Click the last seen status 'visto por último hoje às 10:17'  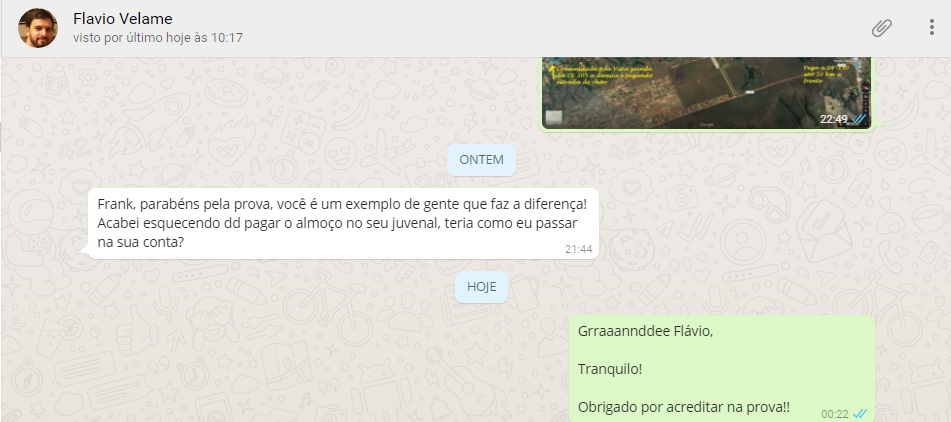pos(158,38)
